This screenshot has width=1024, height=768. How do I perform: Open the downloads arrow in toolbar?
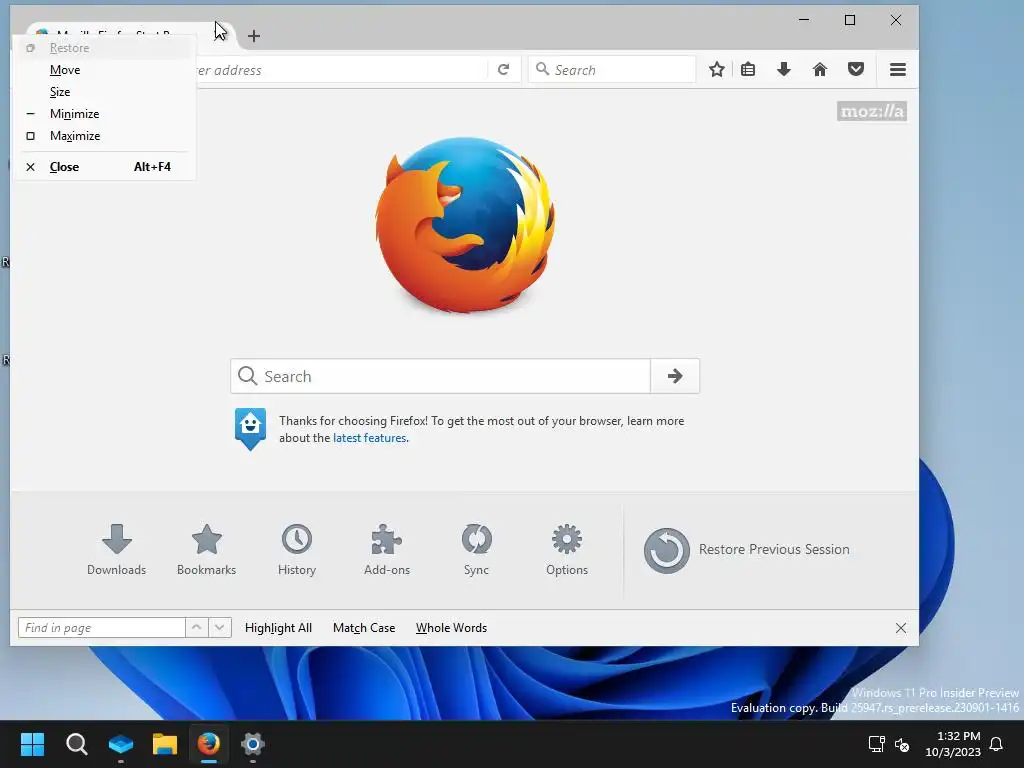point(784,69)
